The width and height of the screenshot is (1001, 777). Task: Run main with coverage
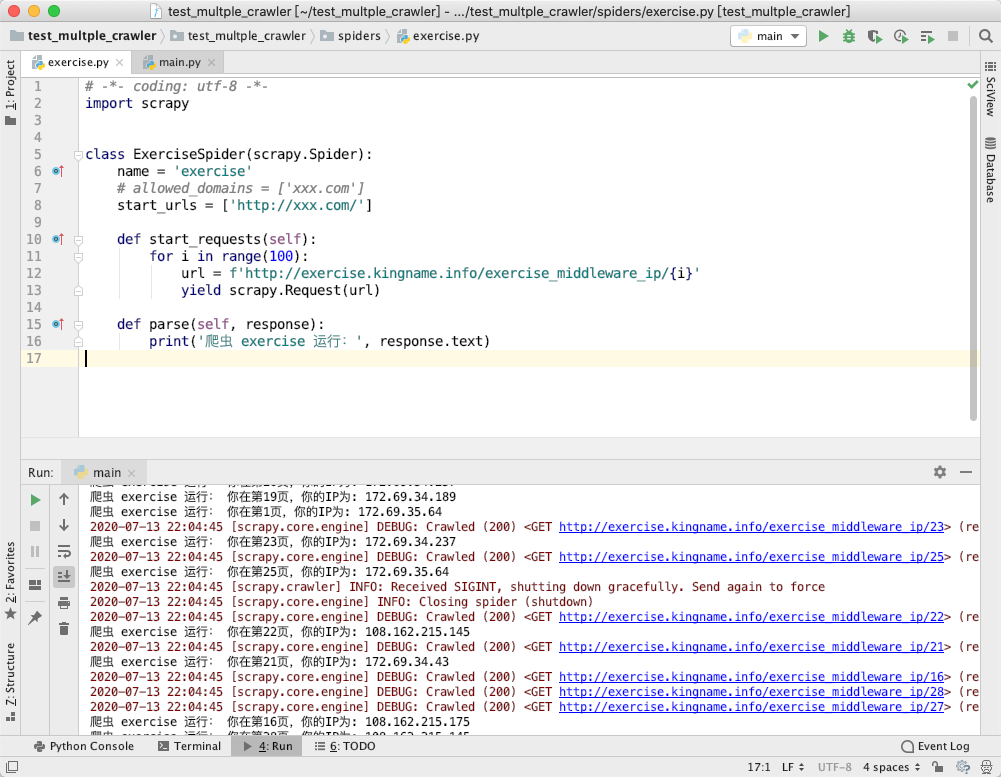tap(874, 36)
